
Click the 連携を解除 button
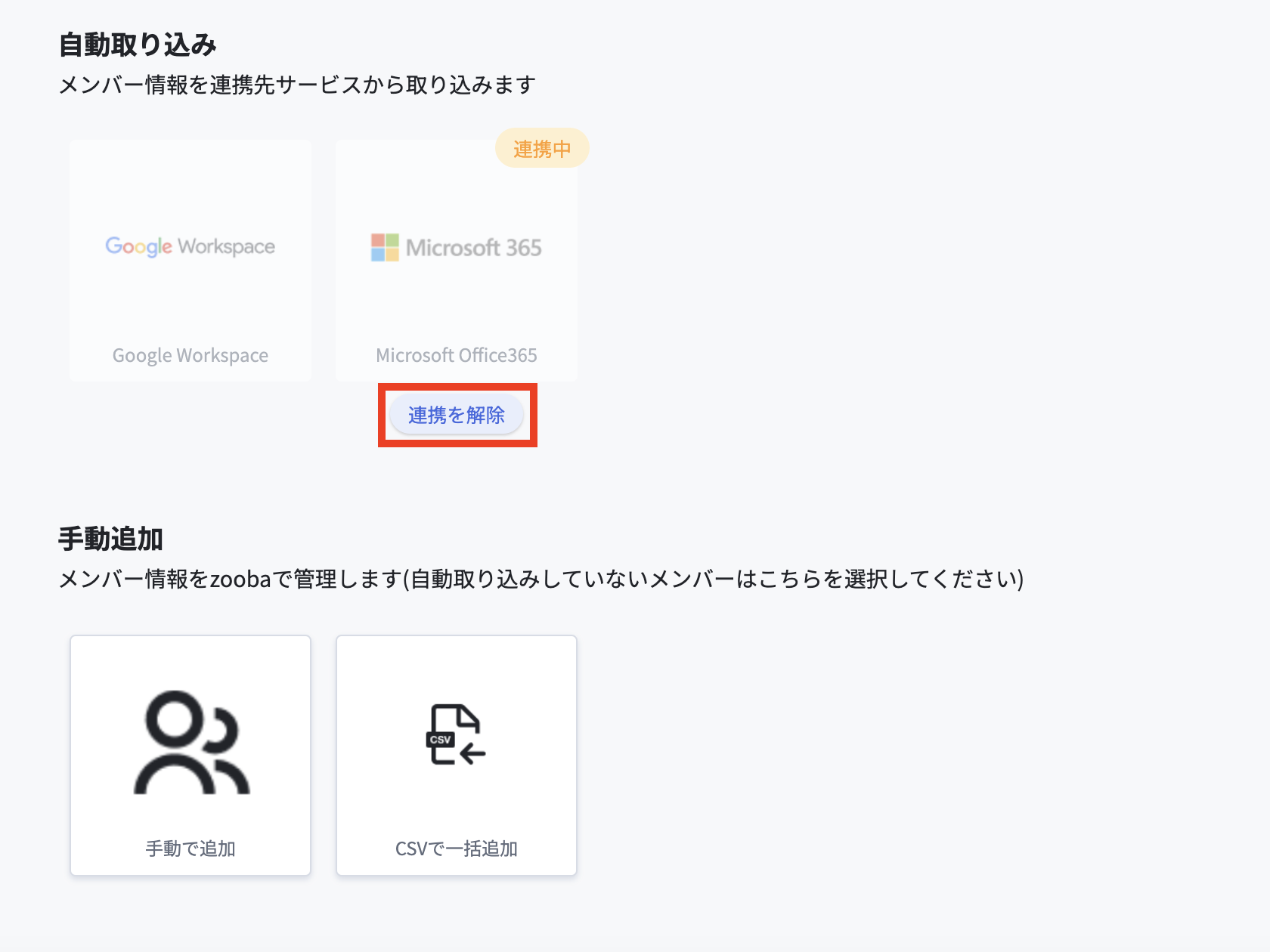[x=457, y=415]
